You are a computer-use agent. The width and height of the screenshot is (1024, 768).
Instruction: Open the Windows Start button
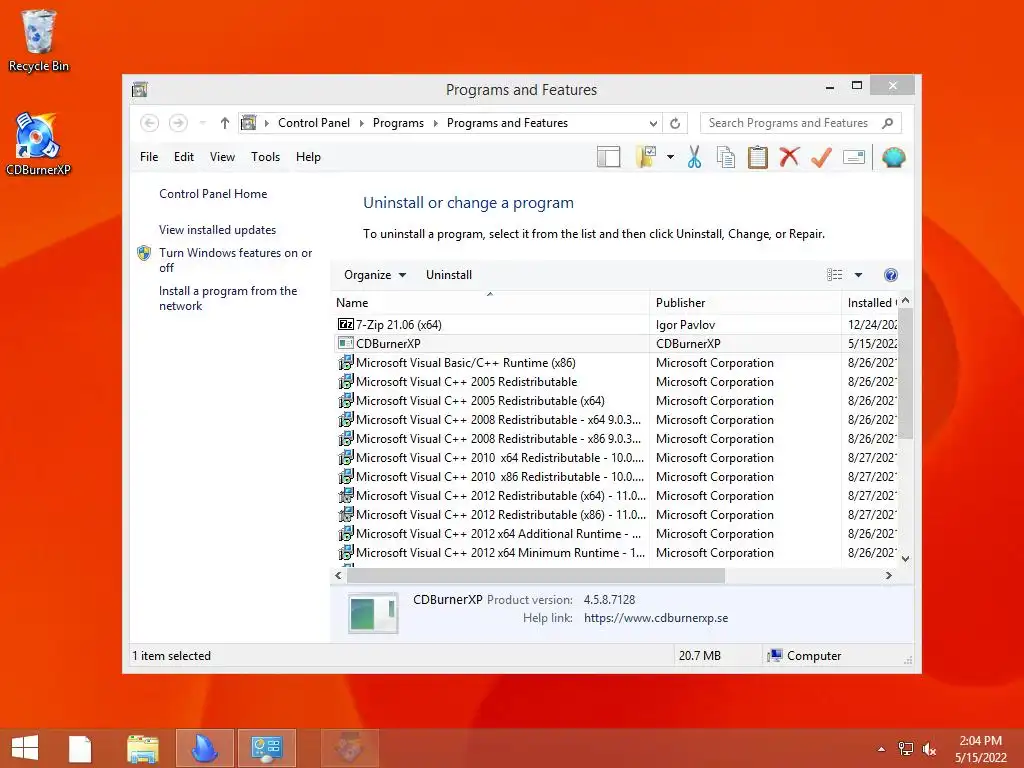pos(25,748)
